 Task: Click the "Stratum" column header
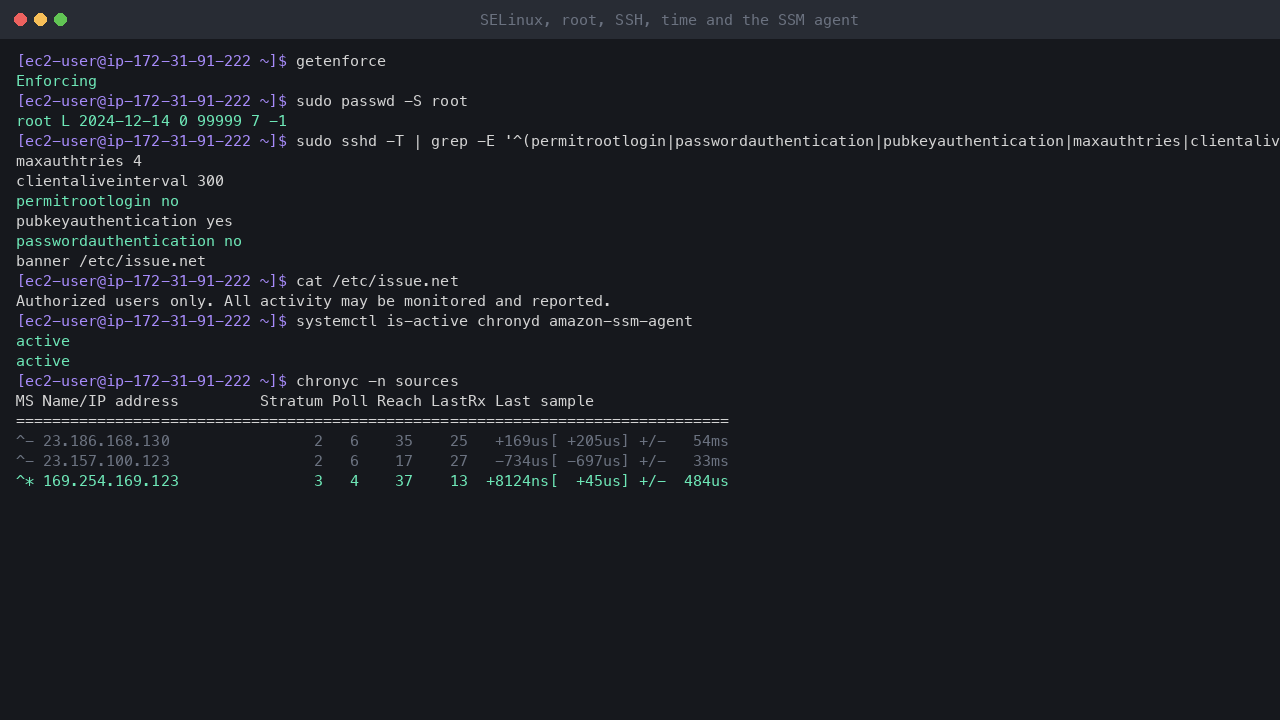coord(292,401)
